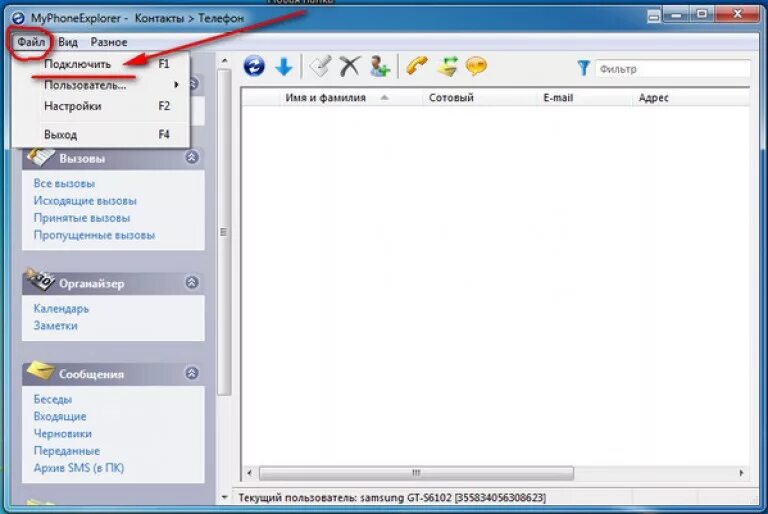Choose Выход to exit program
Image resolution: width=768 pixels, height=514 pixels.
click(100, 135)
